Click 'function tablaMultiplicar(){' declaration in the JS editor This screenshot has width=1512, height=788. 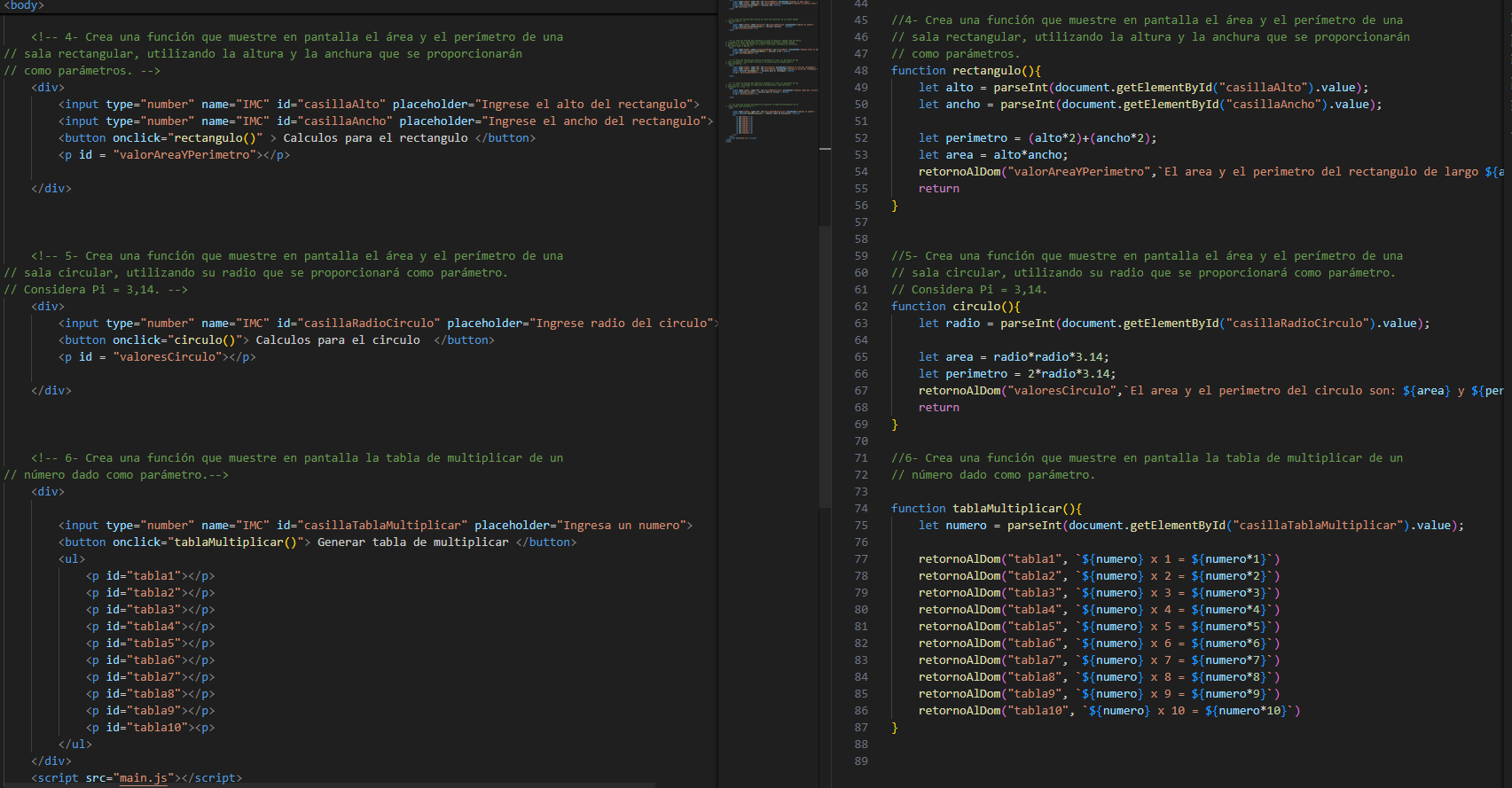click(986, 509)
